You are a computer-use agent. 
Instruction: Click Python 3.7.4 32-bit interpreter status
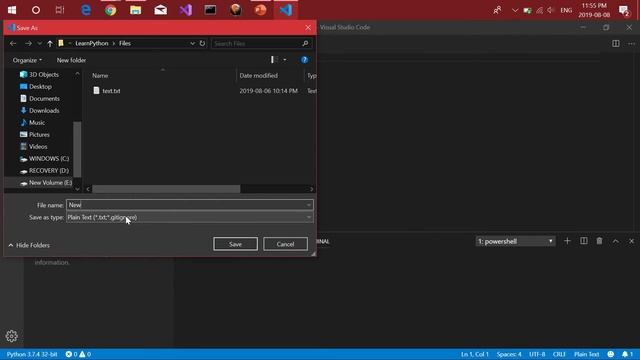pyautogui.click(x=32, y=354)
